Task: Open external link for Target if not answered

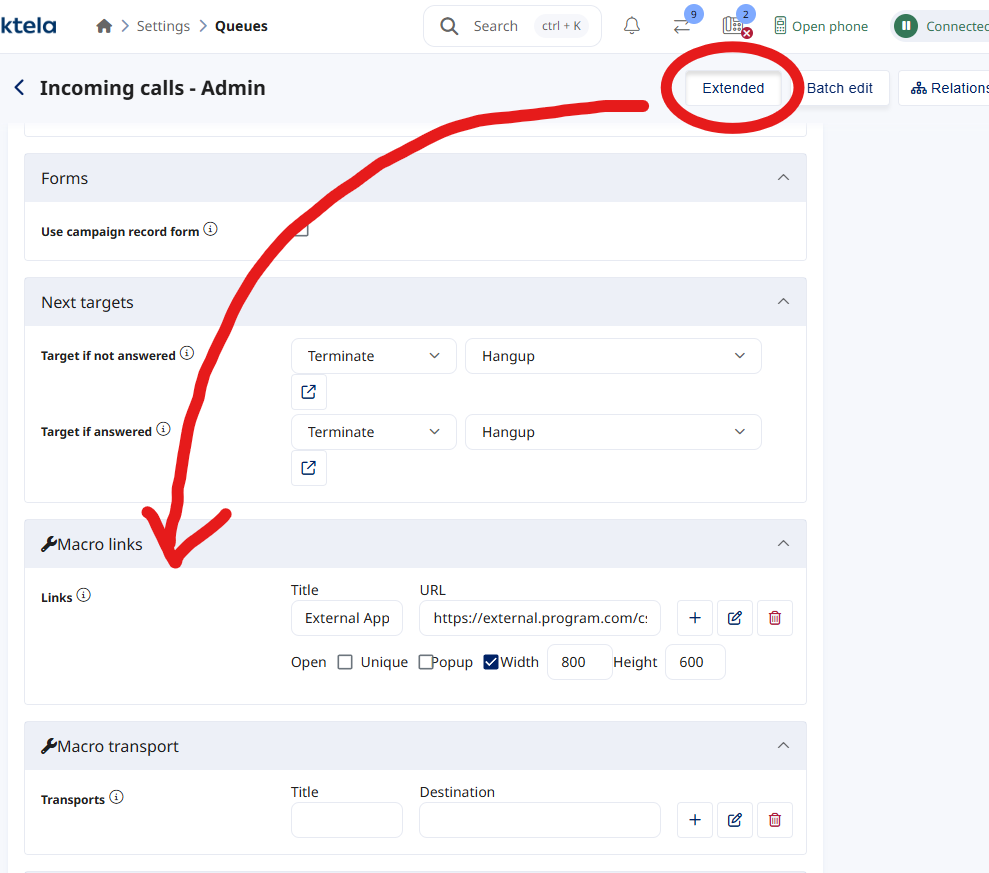Action: coord(309,392)
